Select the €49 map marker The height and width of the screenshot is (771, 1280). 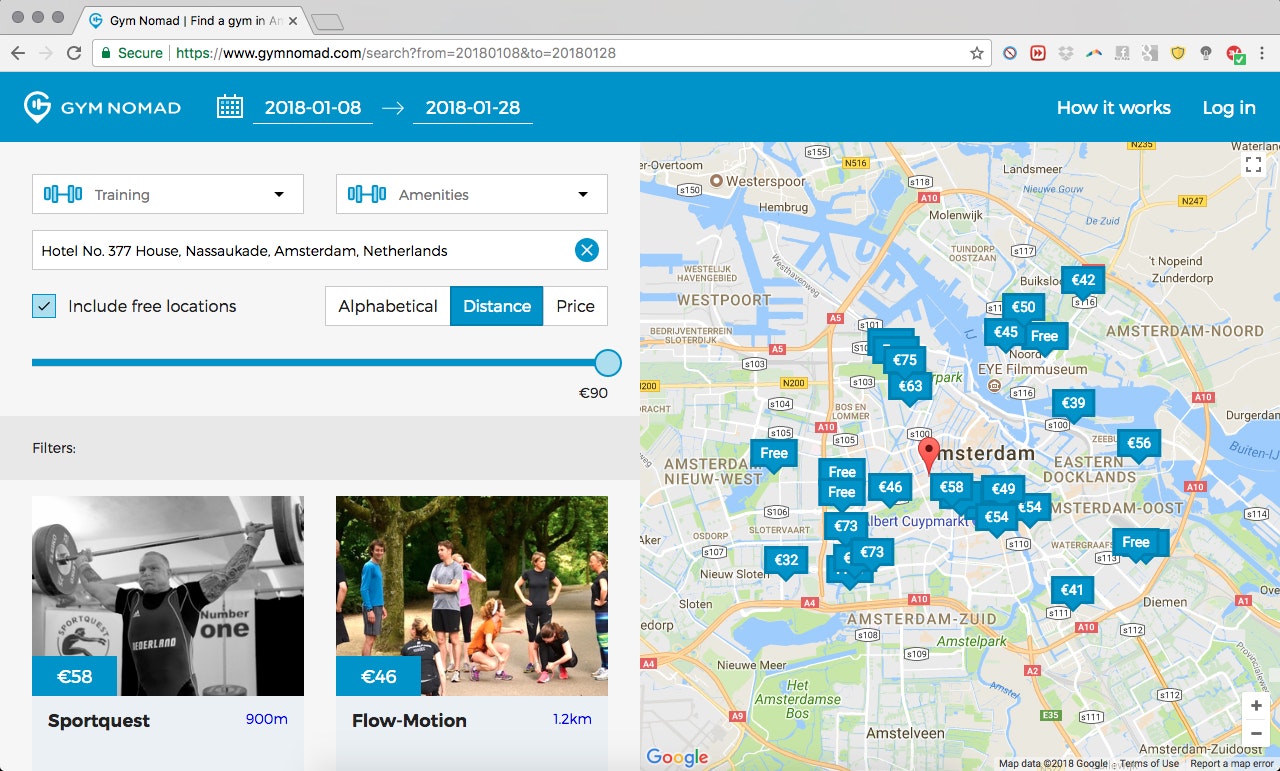1003,490
